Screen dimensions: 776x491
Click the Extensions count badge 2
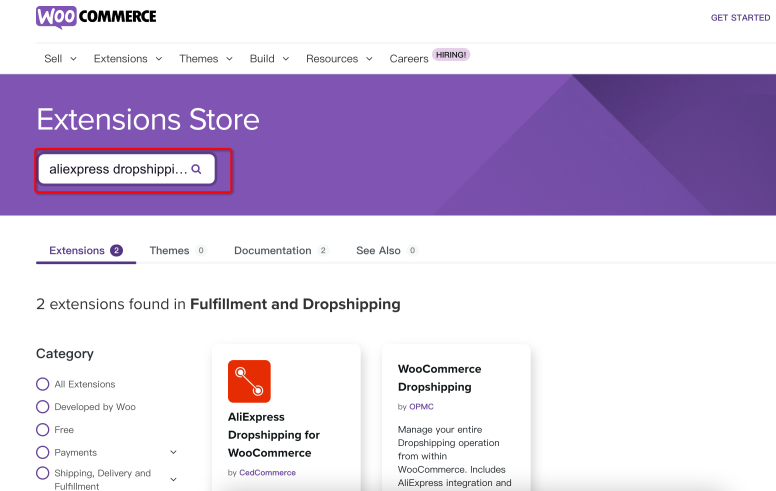click(x=116, y=250)
